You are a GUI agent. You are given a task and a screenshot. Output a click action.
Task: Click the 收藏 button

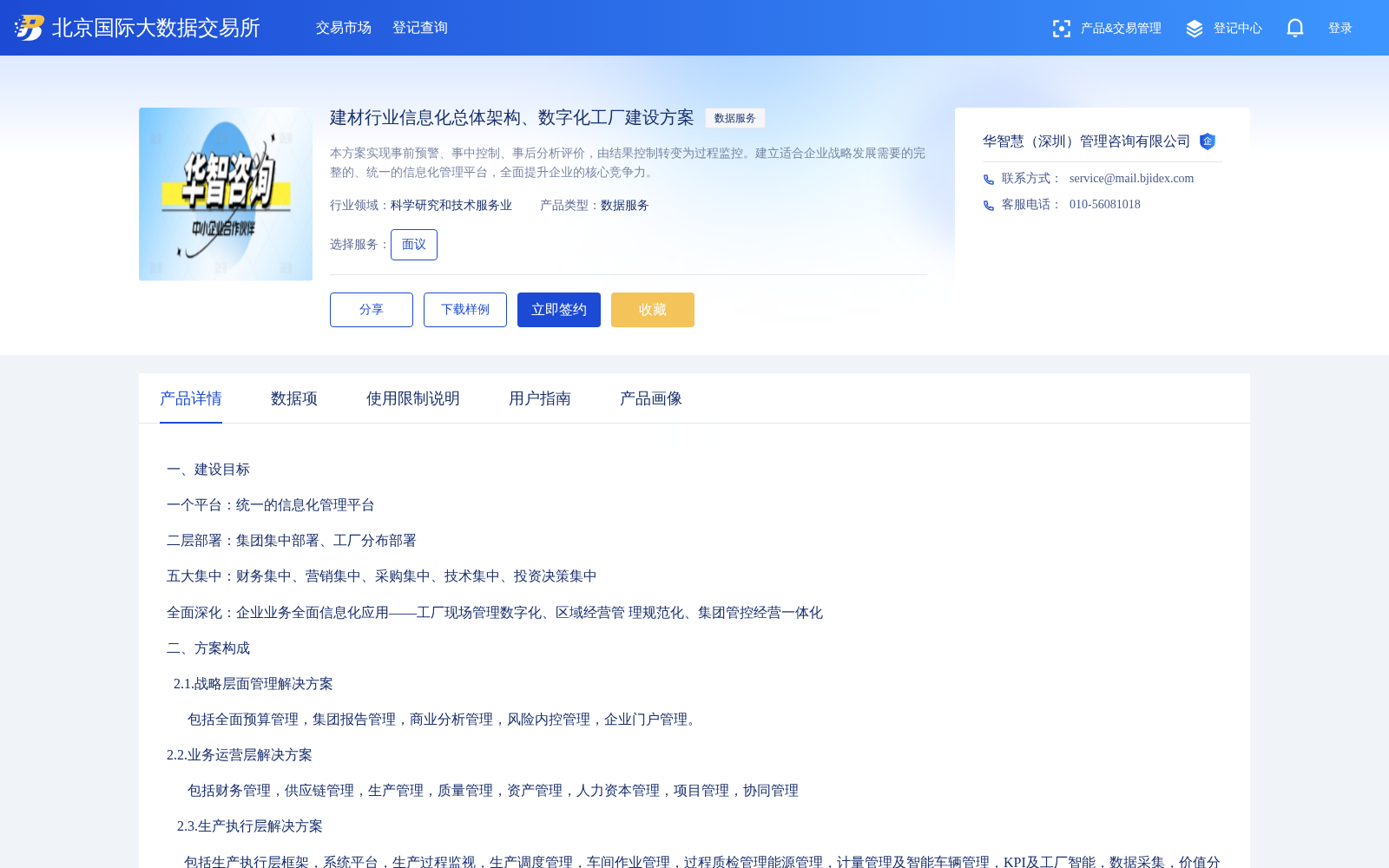(653, 310)
